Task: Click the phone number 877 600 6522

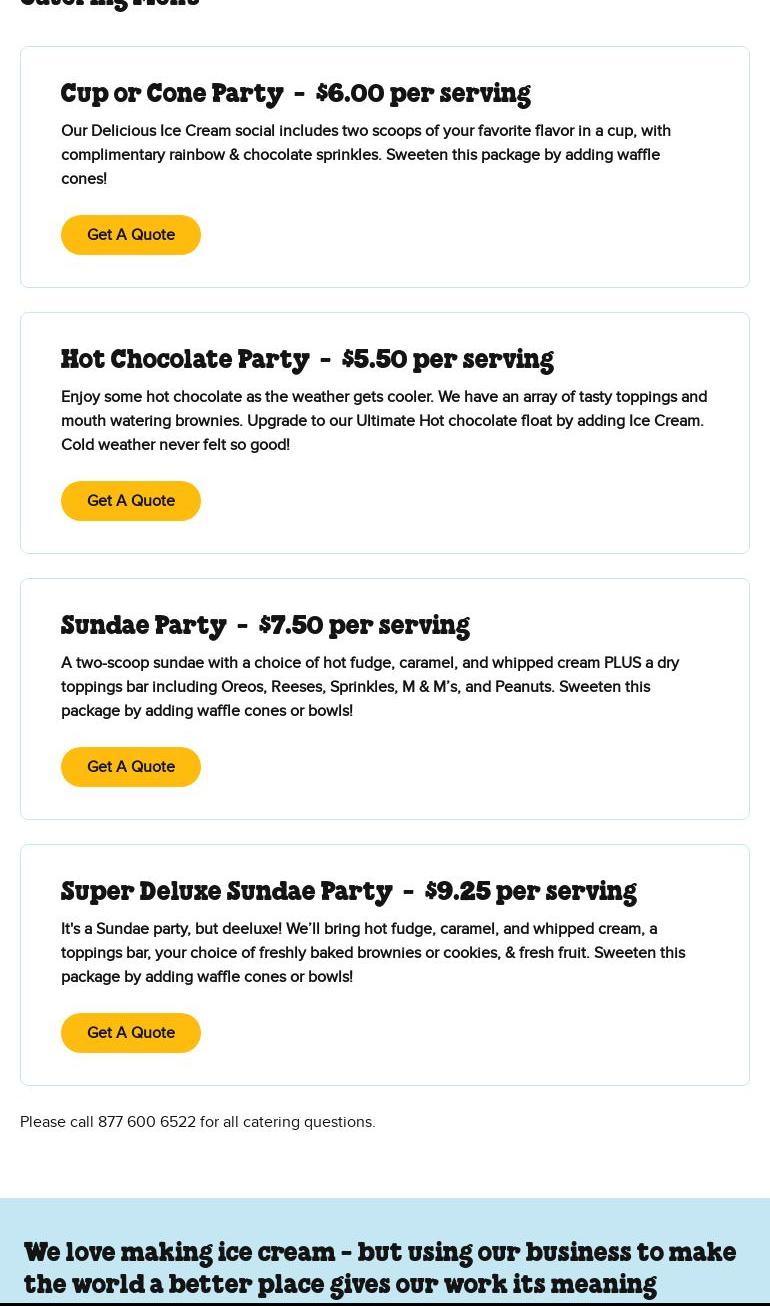Action: click(147, 1122)
